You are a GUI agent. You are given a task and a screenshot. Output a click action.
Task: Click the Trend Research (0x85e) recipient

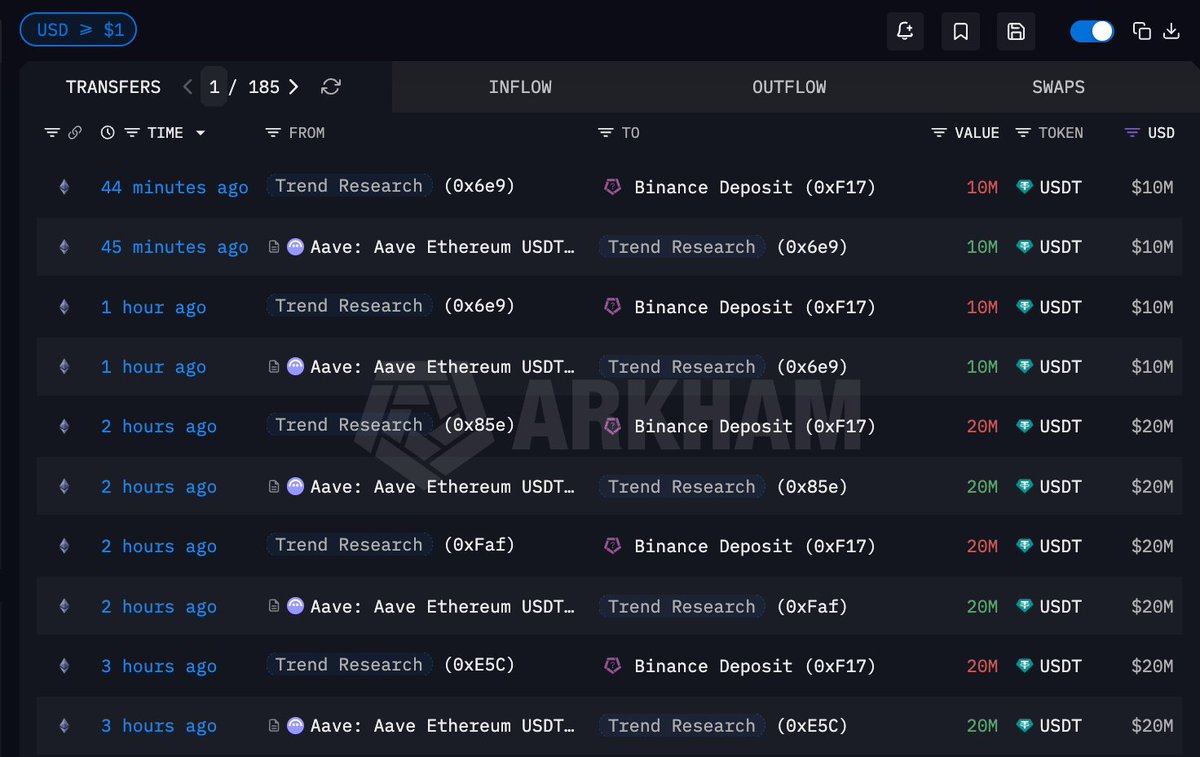pos(723,487)
